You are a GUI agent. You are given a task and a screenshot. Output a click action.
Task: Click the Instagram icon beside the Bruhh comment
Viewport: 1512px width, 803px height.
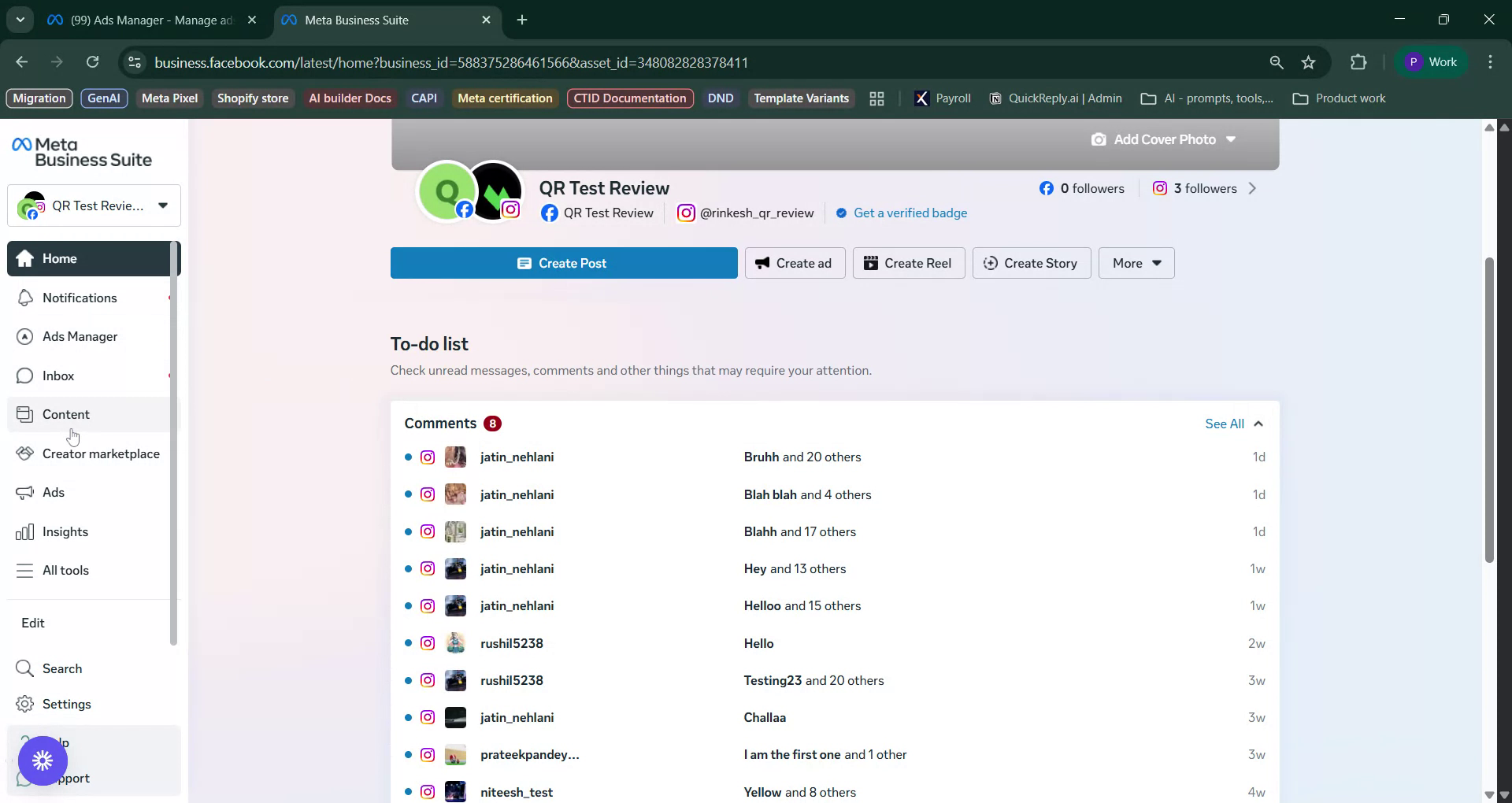[x=428, y=457]
